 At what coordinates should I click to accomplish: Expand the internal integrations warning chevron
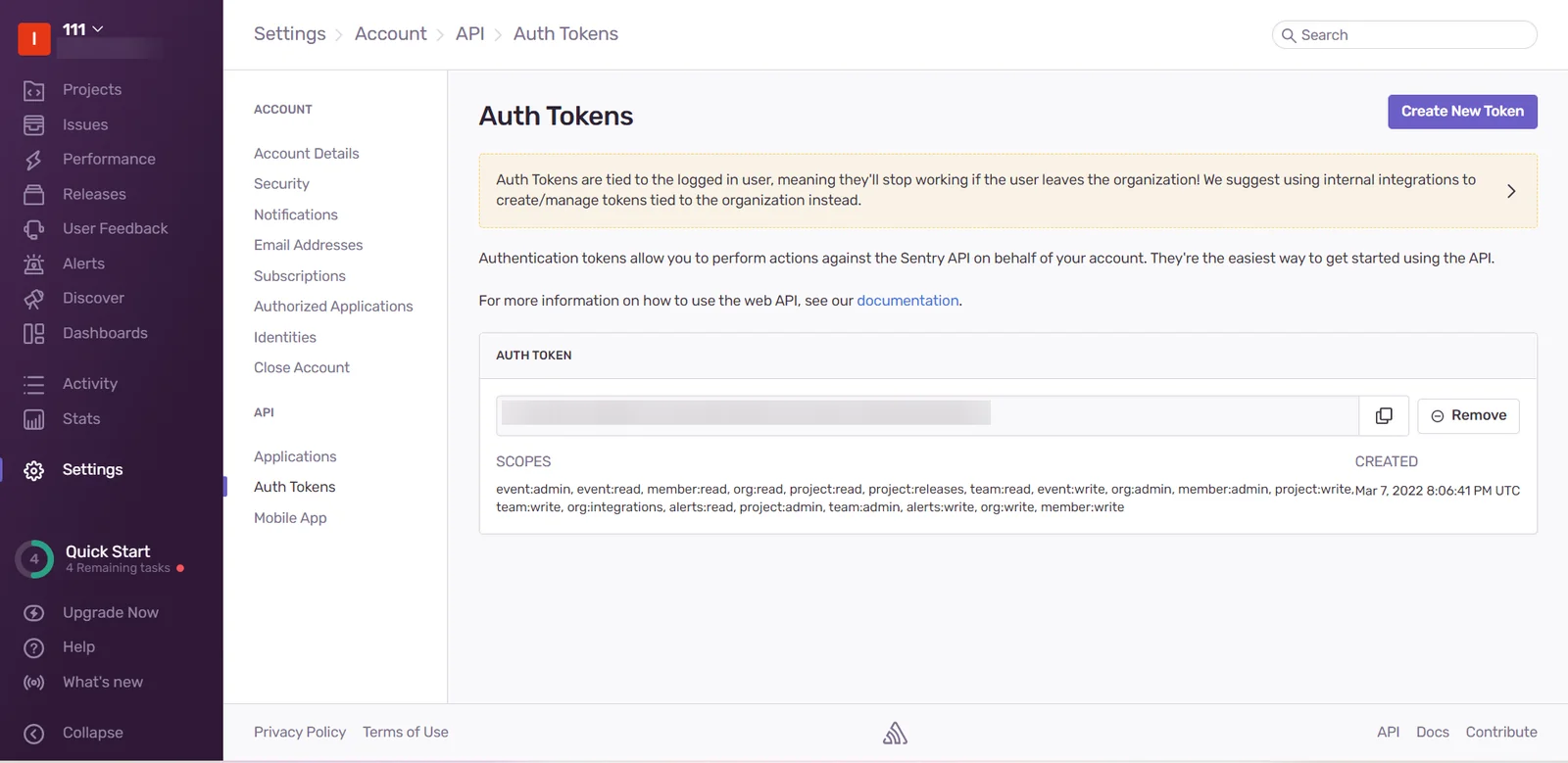[x=1510, y=191]
